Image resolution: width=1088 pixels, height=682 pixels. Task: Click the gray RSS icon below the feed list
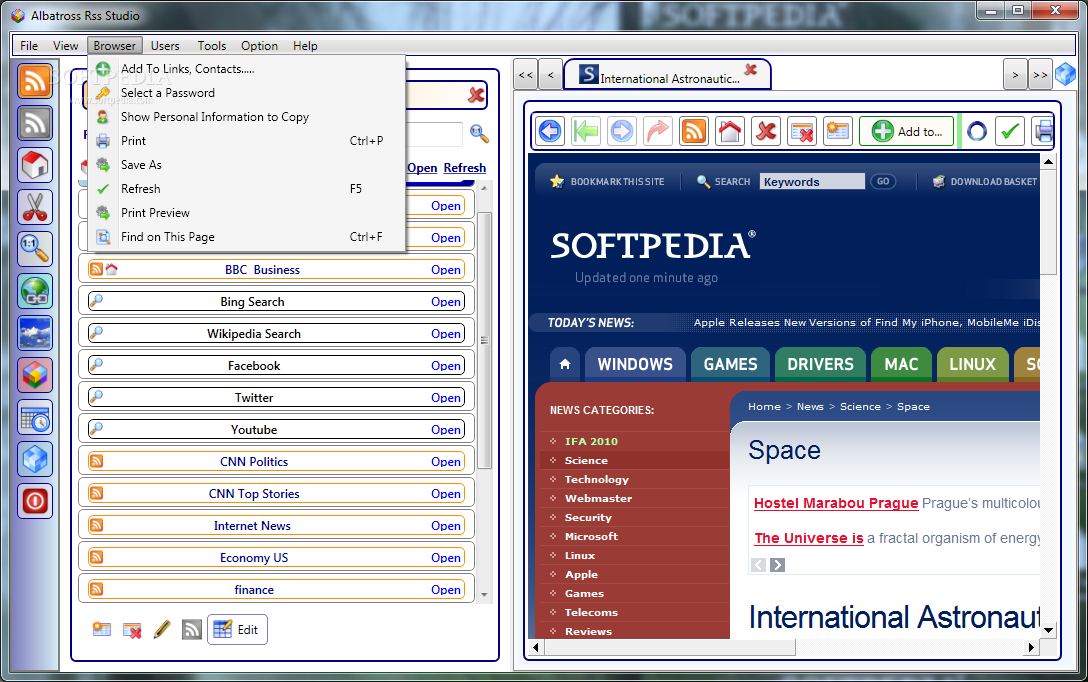point(192,629)
